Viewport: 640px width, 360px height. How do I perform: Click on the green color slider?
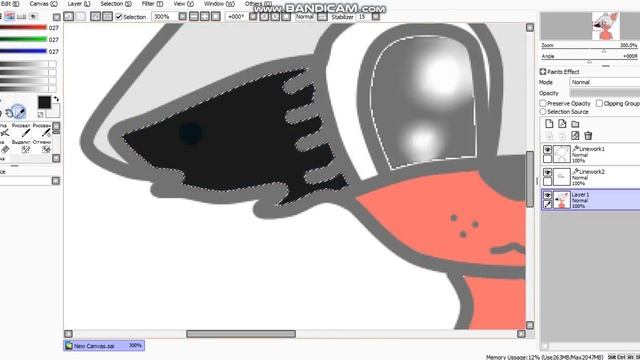23,40
